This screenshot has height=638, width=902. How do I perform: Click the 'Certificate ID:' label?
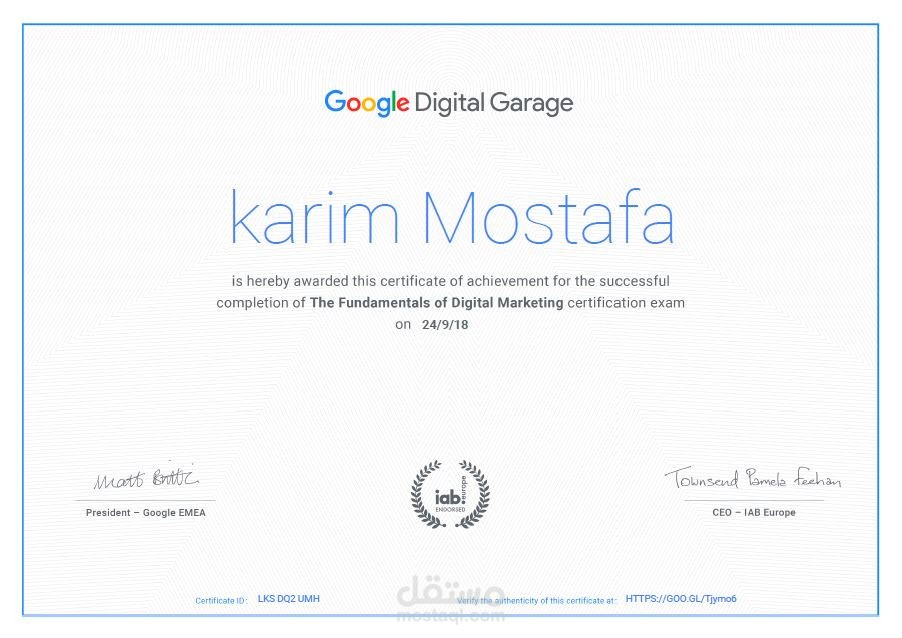coord(221,601)
